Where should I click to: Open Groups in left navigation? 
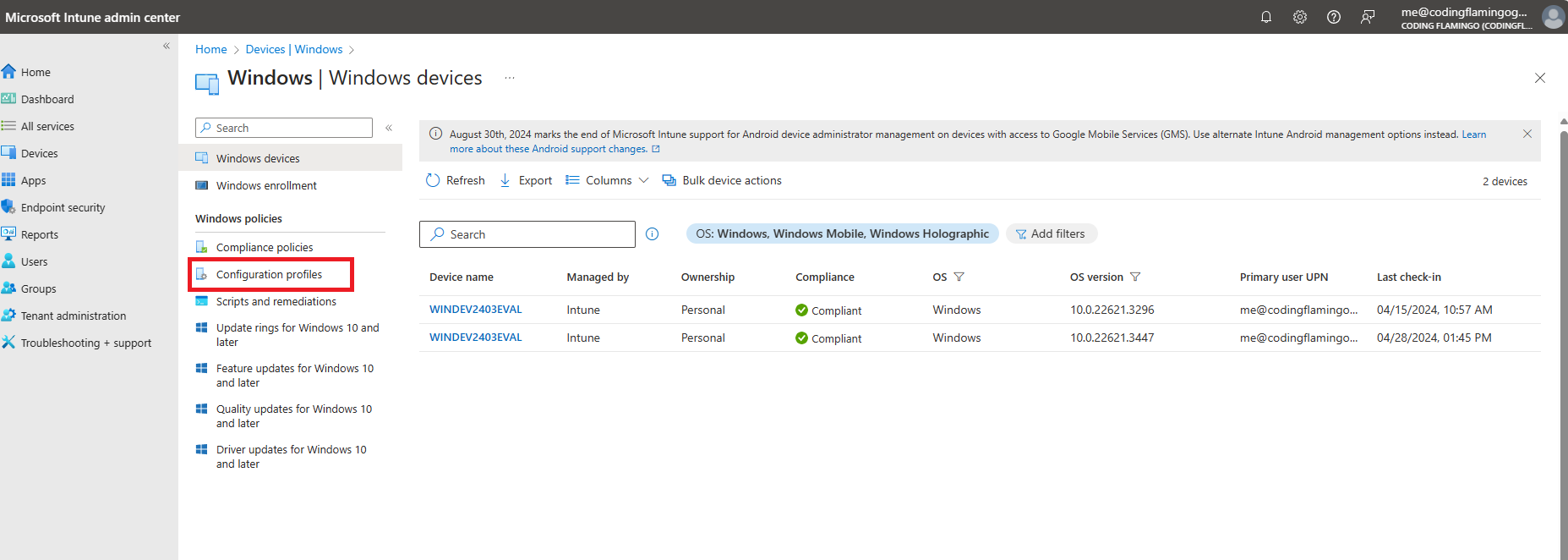pyautogui.click(x=38, y=288)
